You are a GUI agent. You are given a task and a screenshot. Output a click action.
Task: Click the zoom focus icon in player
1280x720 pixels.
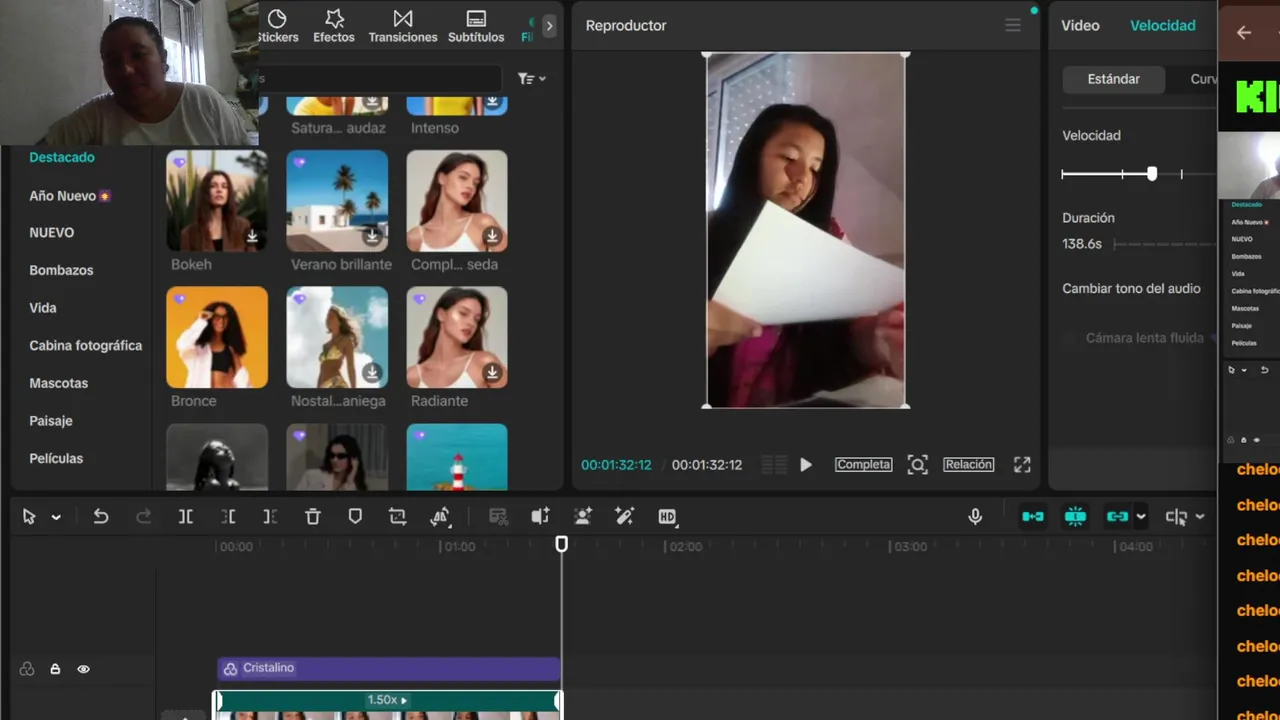tap(917, 465)
